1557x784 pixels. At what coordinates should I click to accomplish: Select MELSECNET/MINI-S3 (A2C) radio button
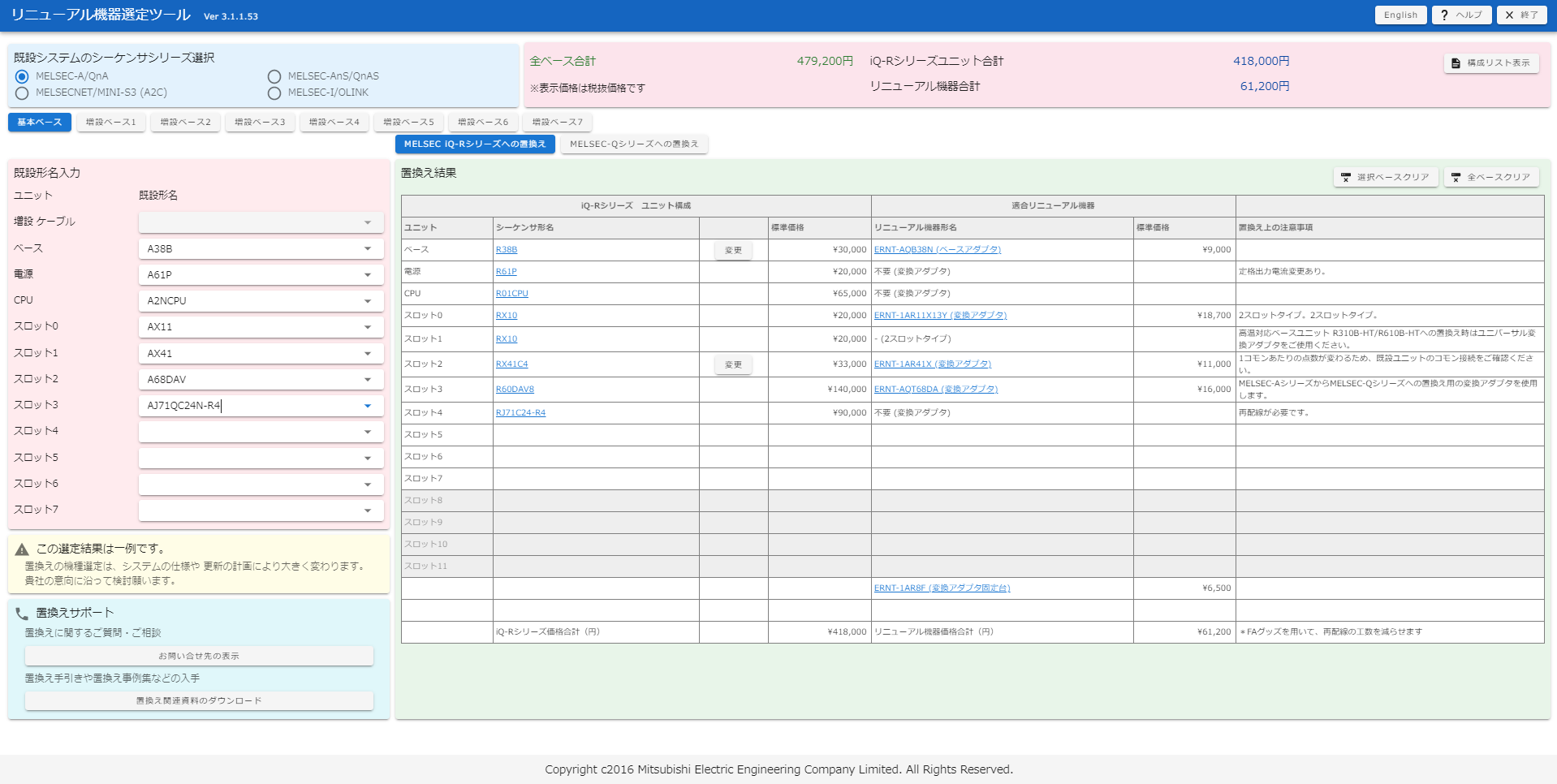pyautogui.click(x=22, y=93)
